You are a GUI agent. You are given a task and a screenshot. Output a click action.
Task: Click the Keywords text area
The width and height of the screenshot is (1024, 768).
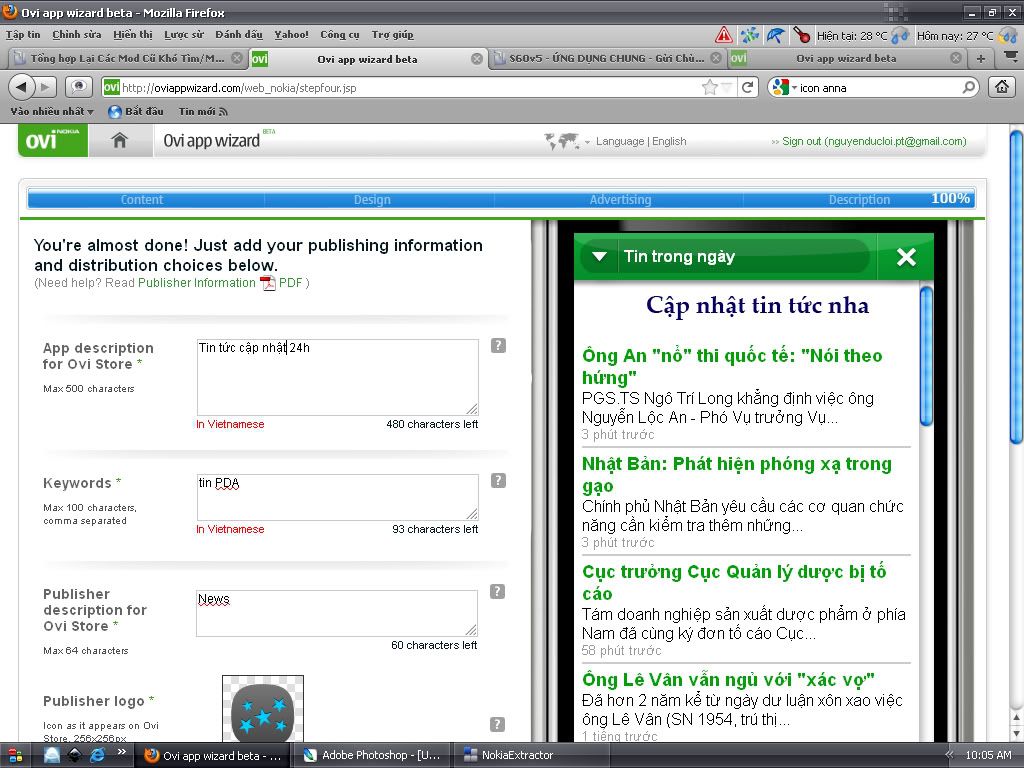(x=338, y=497)
